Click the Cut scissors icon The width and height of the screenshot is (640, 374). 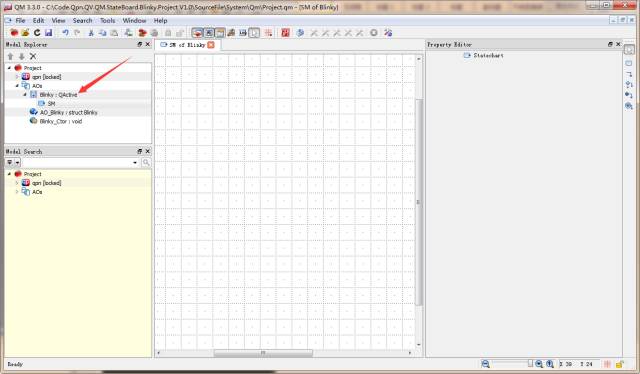click(x=91, y=33)
